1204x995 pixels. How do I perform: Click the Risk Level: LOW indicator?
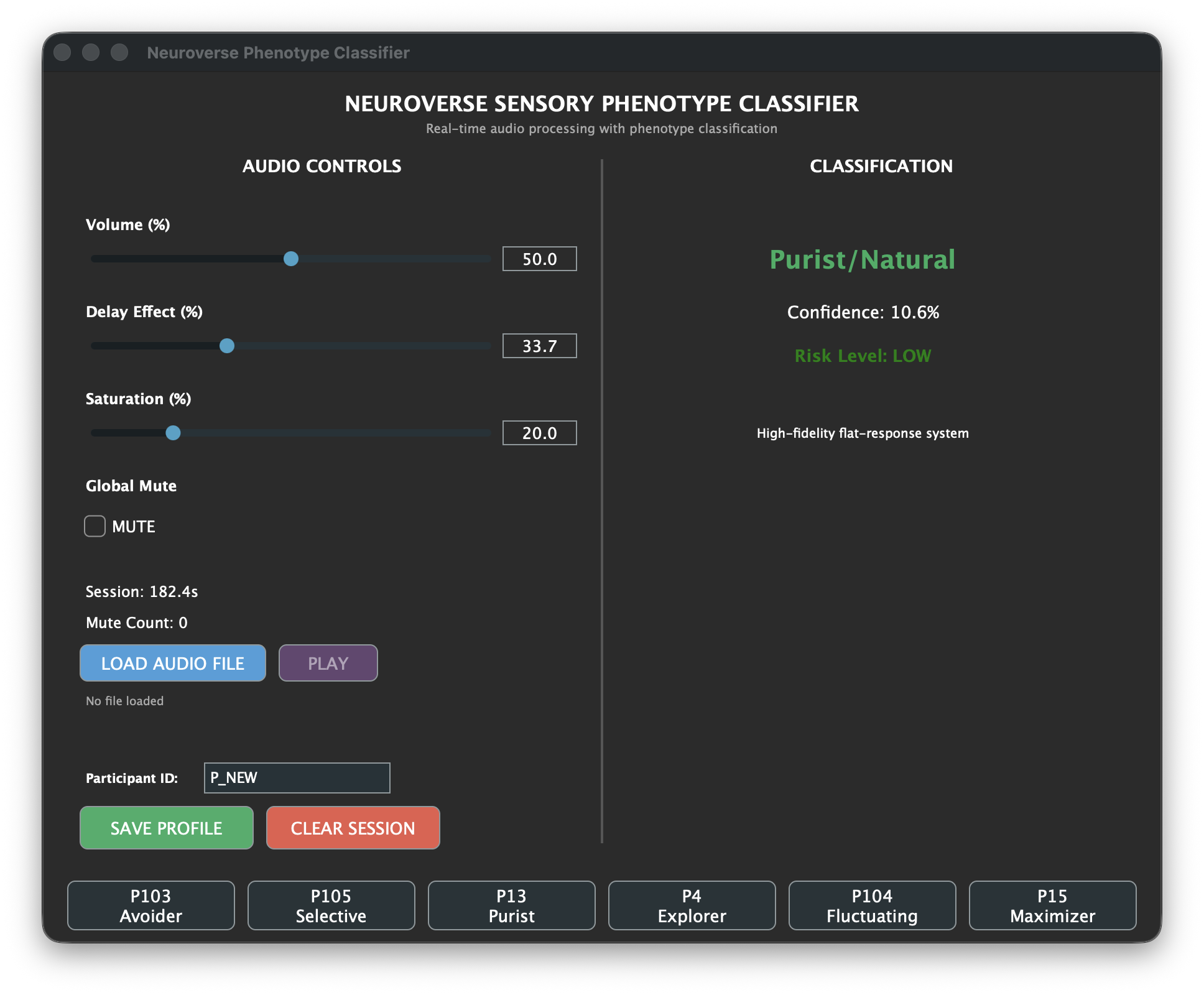click(862, 355)
